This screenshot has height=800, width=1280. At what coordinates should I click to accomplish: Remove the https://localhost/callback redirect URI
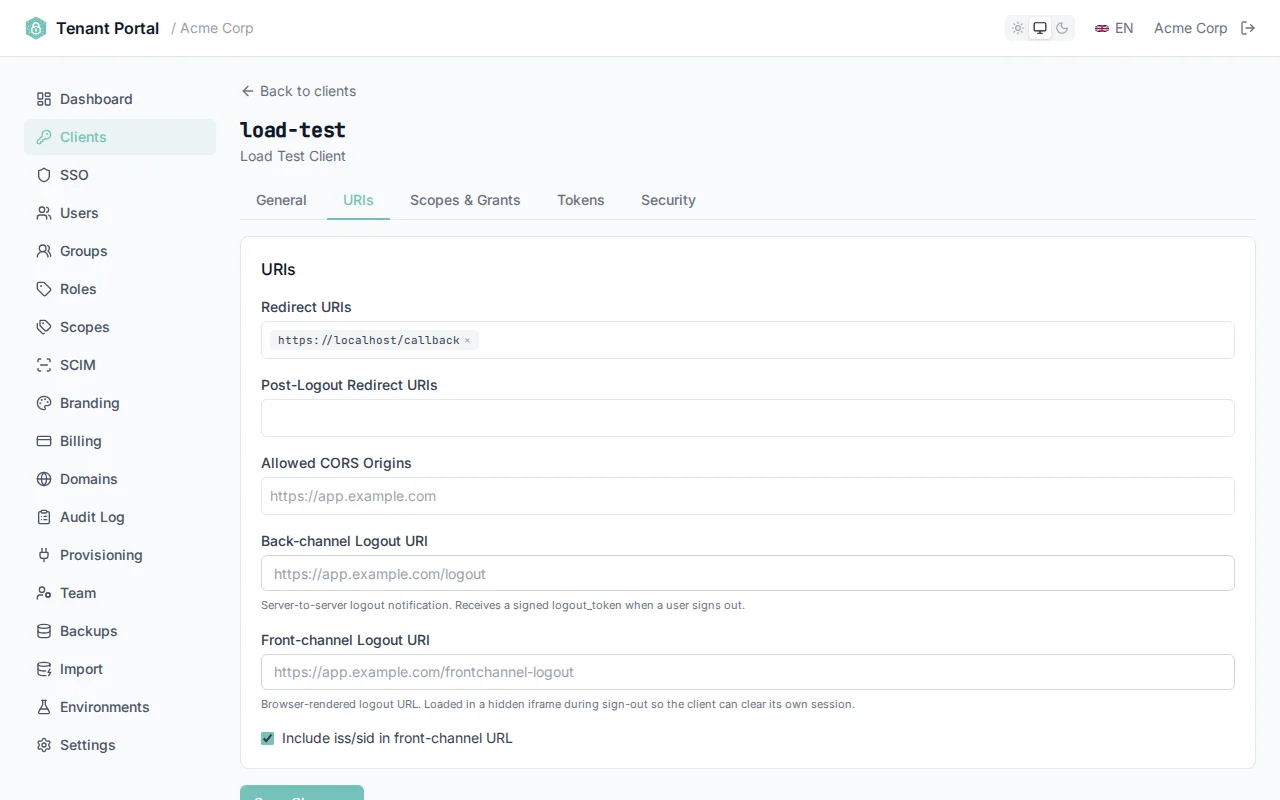tap(467, 341)
